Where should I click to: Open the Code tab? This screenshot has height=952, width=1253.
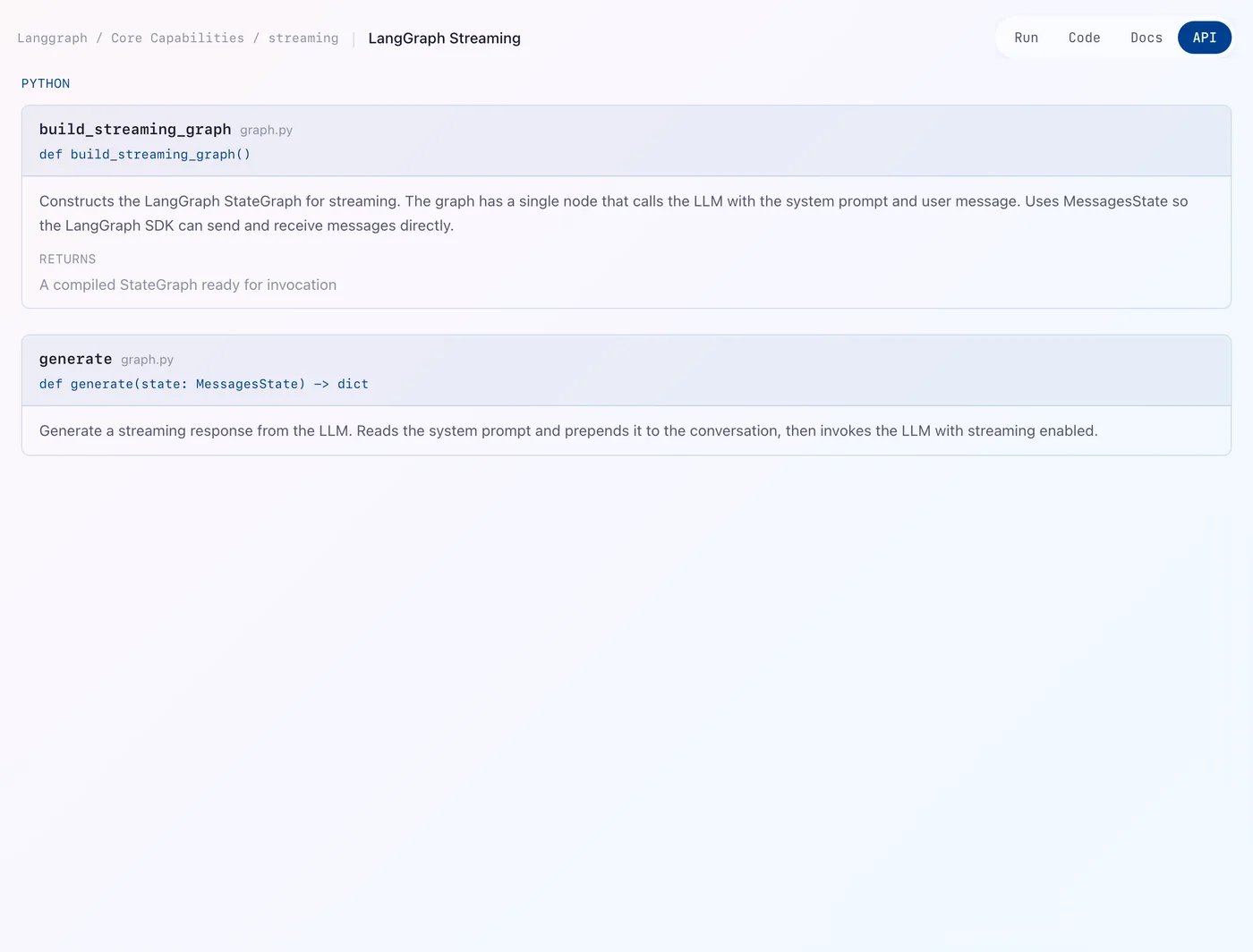[1084, 38]
